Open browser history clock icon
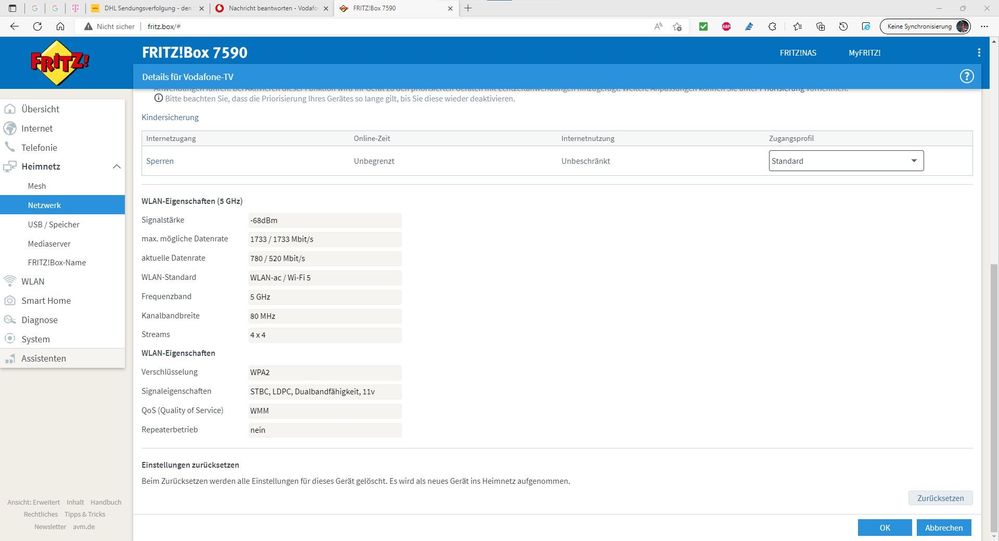This screenshot has width=999, height=541. [x=843, y=26]
